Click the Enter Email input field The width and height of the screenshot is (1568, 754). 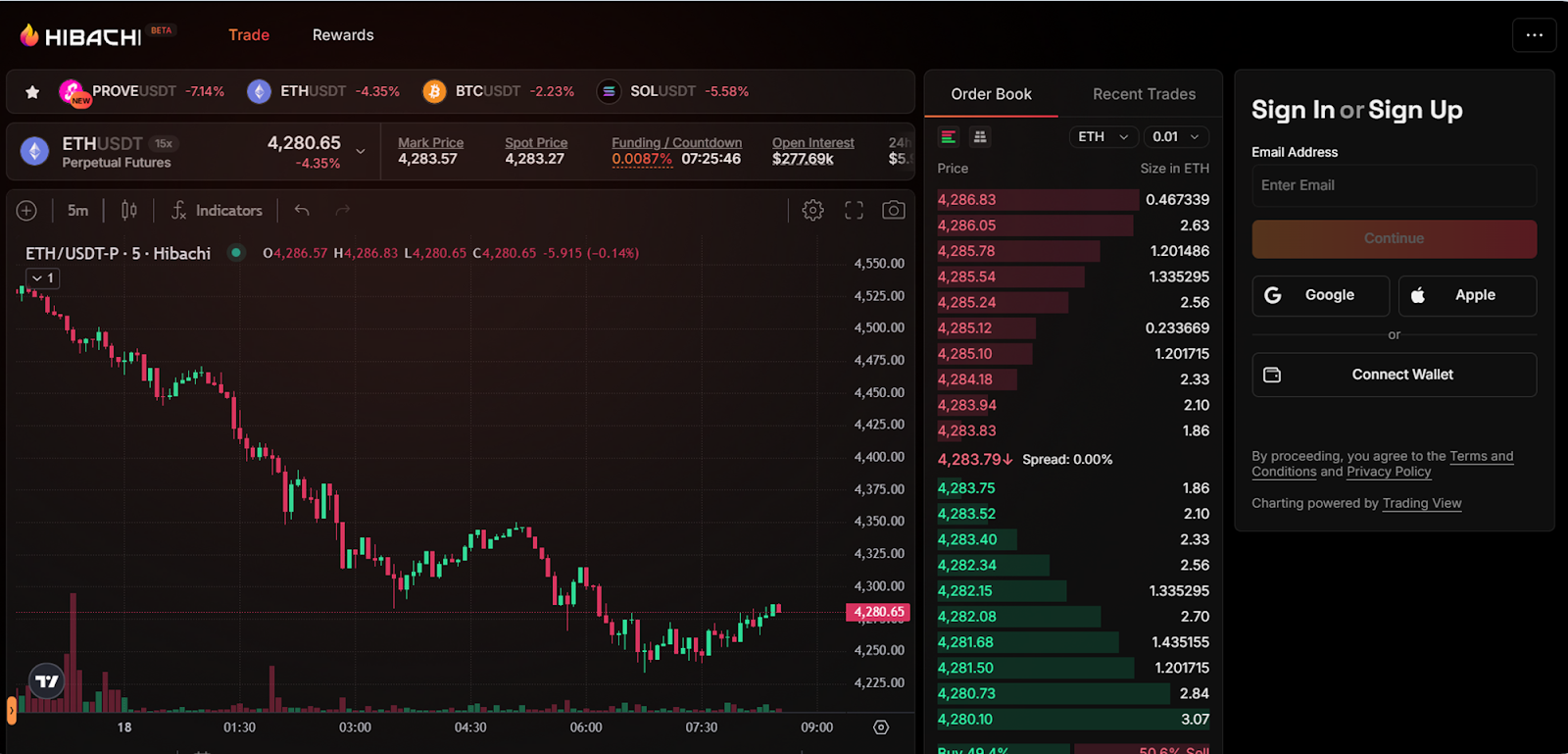pyautogui.click(x=1394, y=185)
